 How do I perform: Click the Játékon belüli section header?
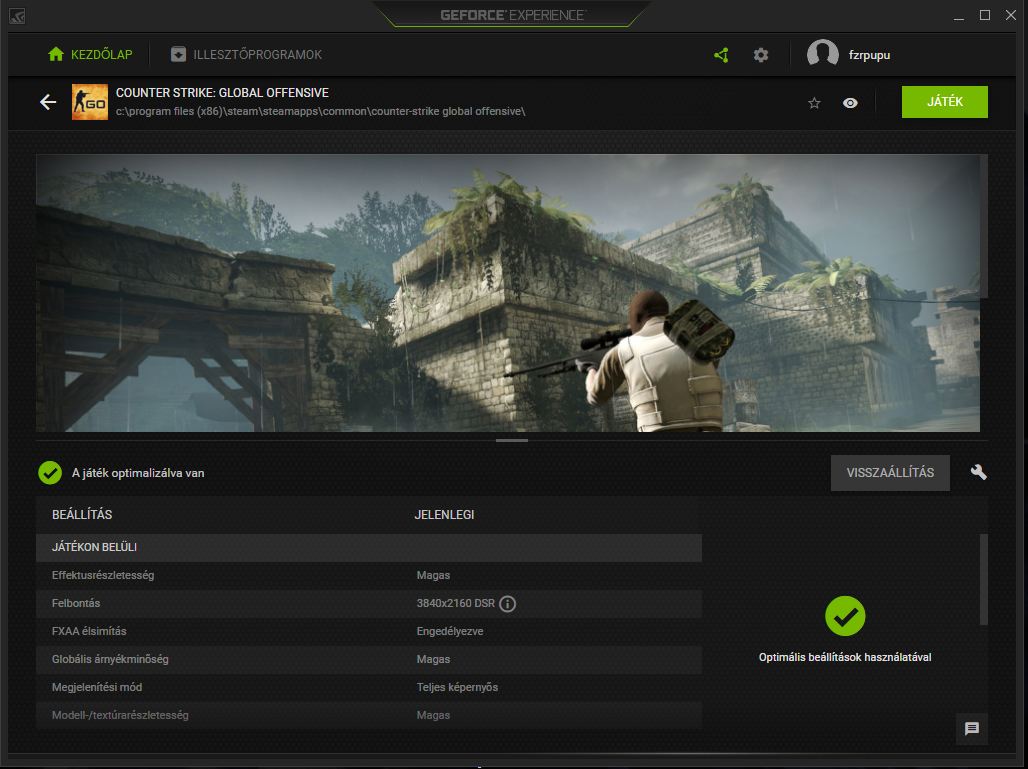[368, 547]
